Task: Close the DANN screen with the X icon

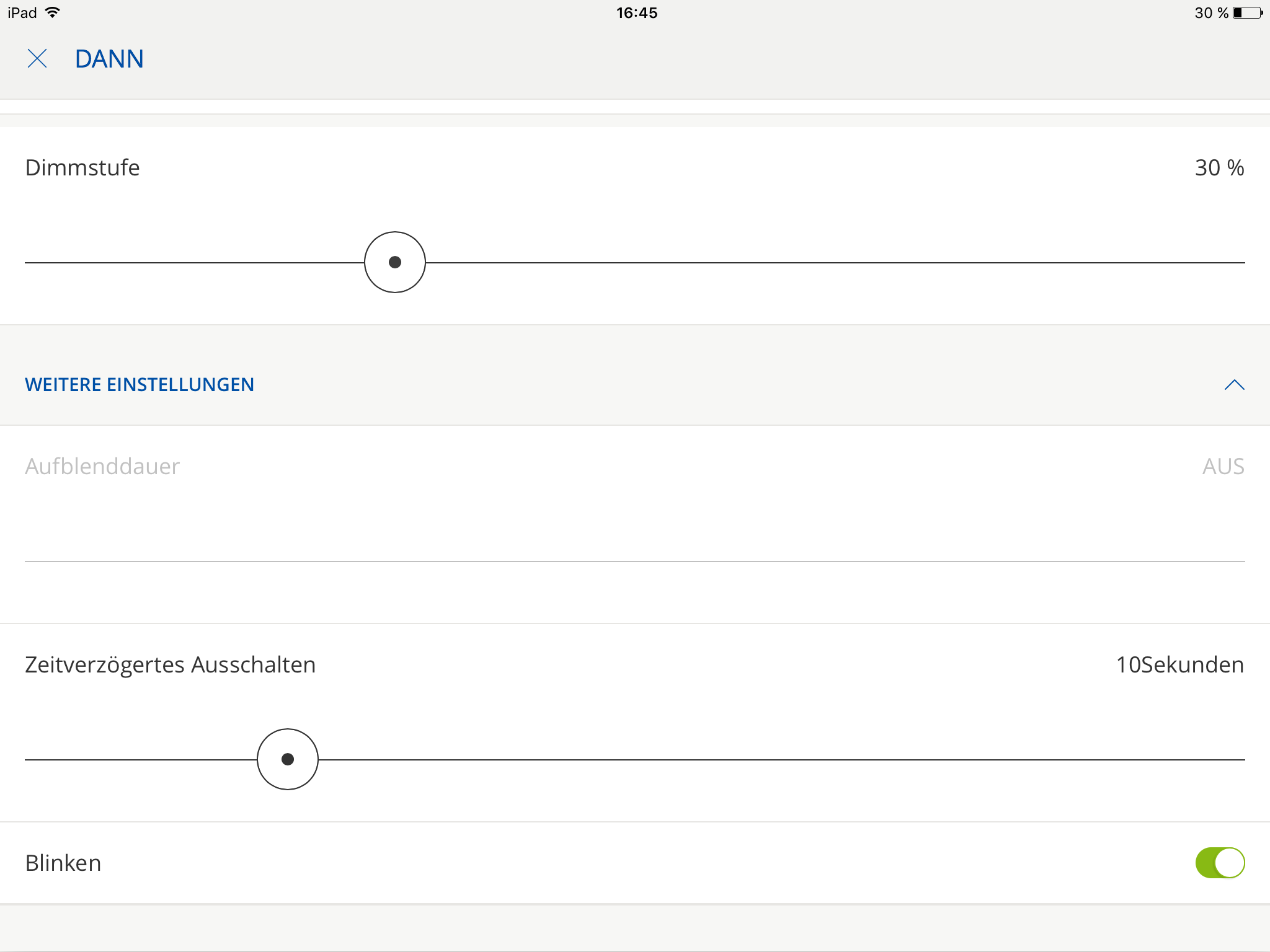Action: click(37, 59)
